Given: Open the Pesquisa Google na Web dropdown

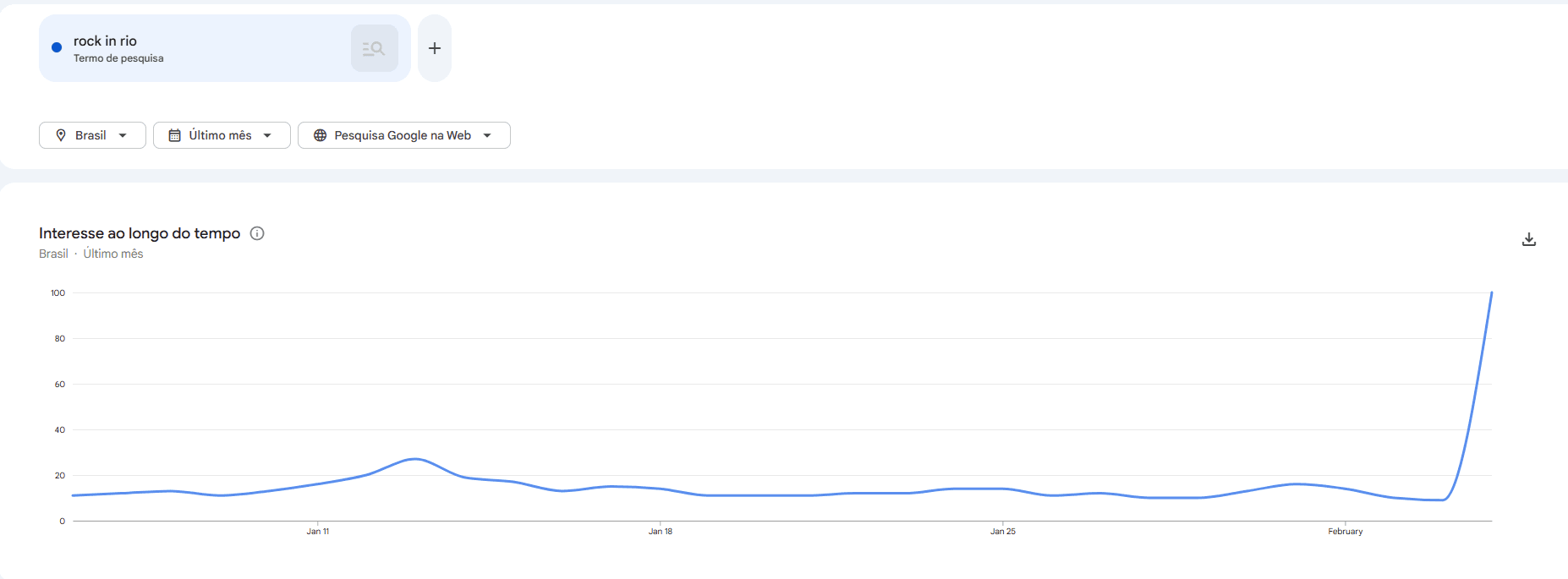Looking at the screenshot, I should [x=487, y=135].
